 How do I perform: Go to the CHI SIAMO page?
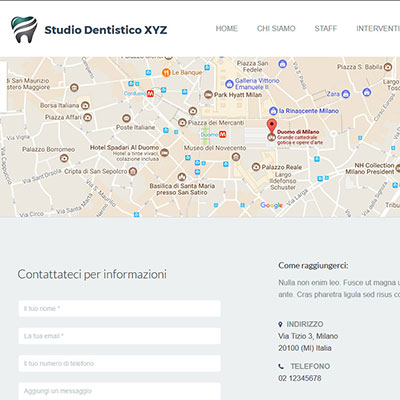coord(276,29)
